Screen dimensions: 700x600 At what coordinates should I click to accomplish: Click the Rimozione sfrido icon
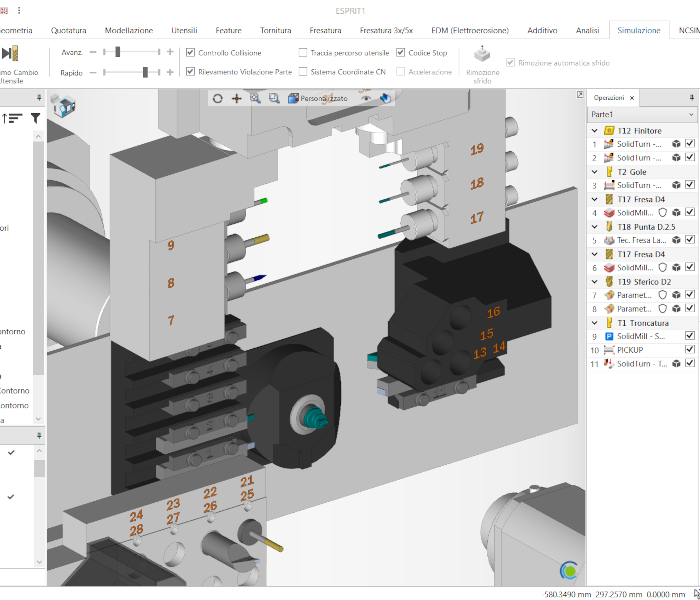[x=482, y=55]
